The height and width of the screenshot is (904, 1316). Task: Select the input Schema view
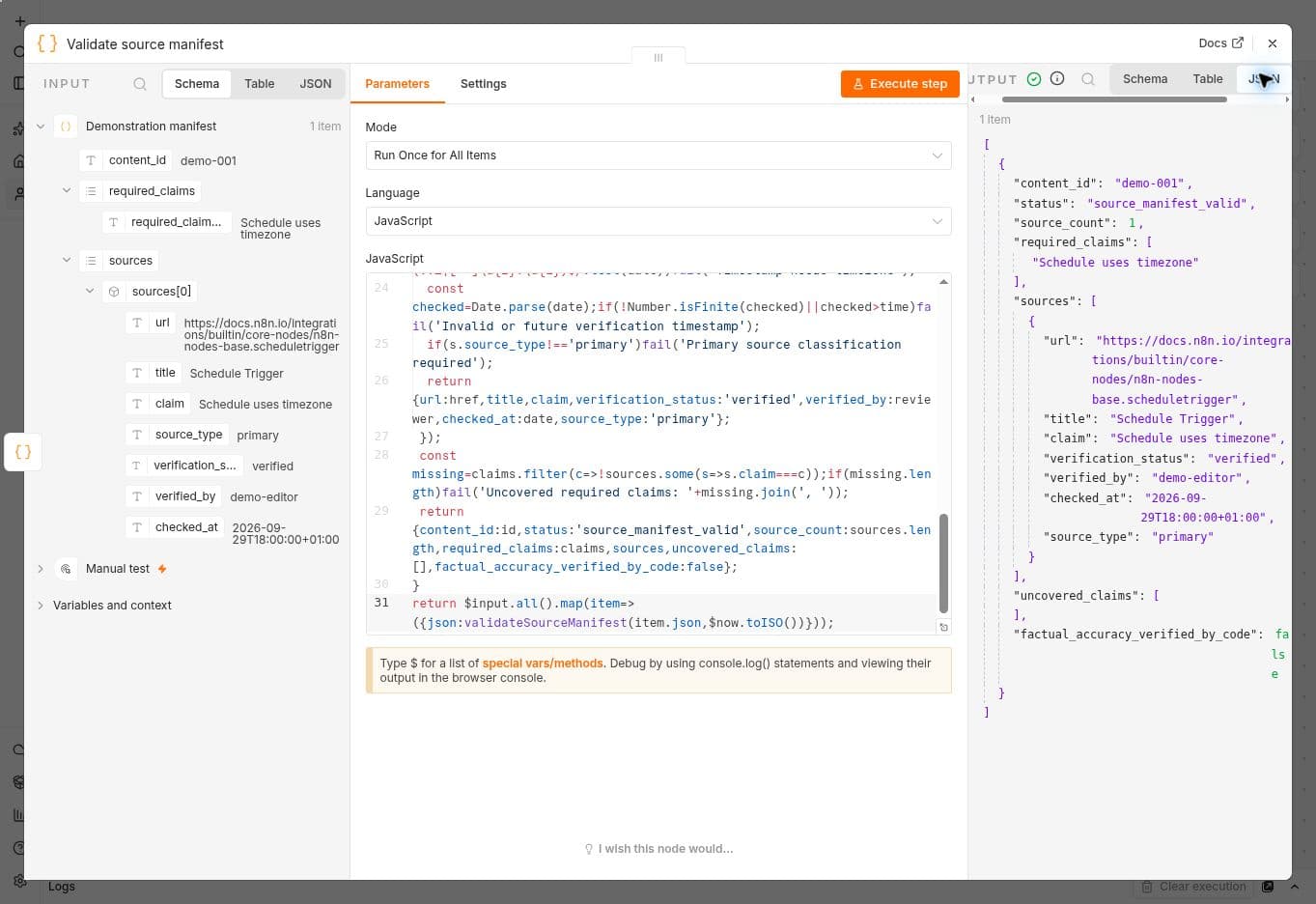pyautogui.click(x=197, y=84)
